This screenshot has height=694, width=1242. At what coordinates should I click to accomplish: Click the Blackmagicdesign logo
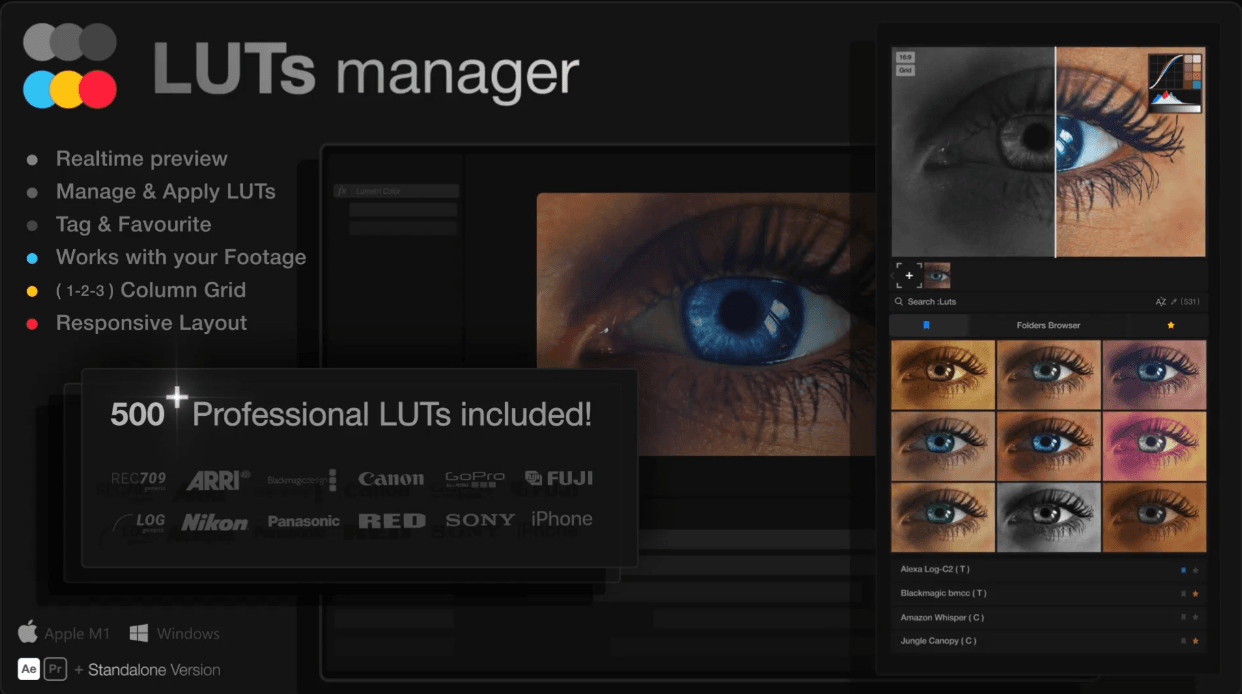(302, 480)
